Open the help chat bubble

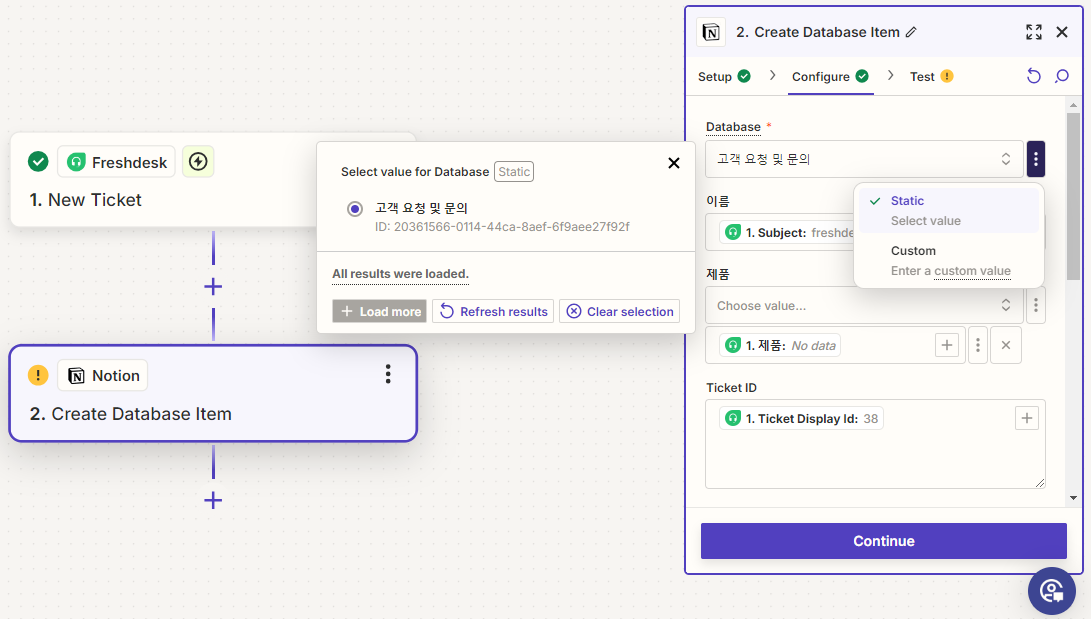tap(1052, 591)
